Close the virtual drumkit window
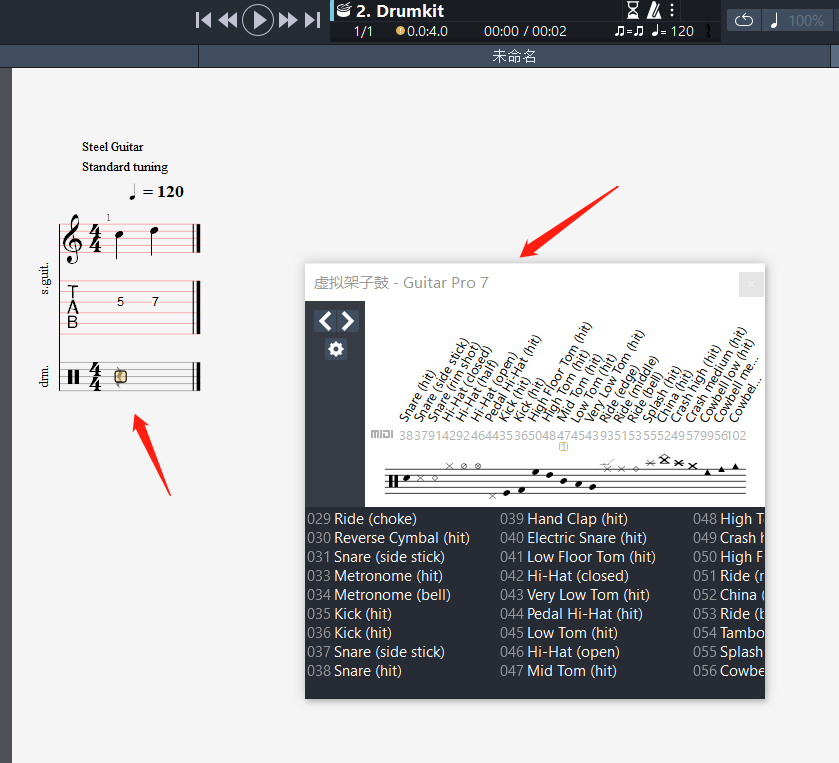This screenshot has width=839, height=763. (751, 284)
